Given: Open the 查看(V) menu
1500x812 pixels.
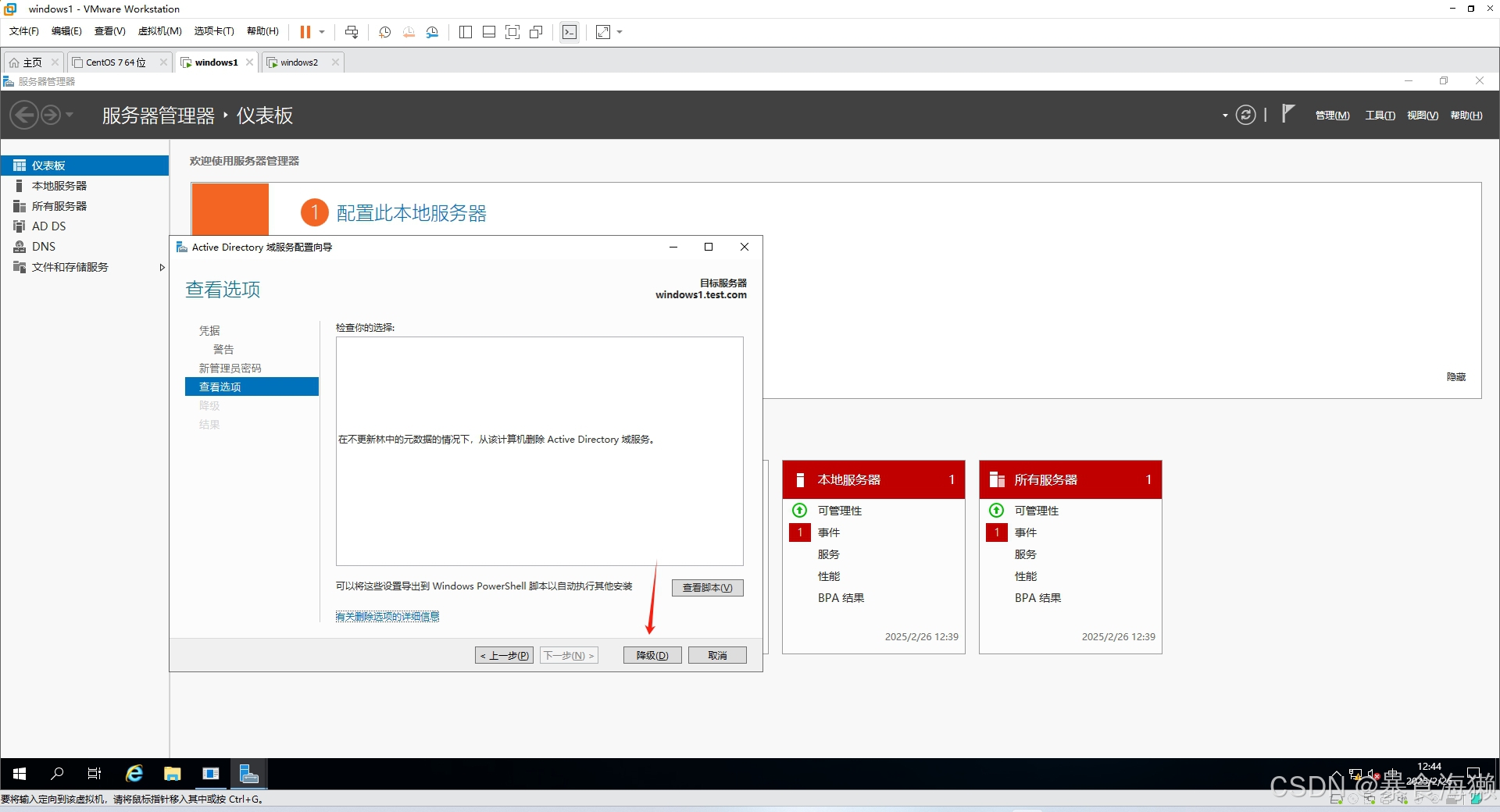Looking at the screenshot, I should (109, 31).
